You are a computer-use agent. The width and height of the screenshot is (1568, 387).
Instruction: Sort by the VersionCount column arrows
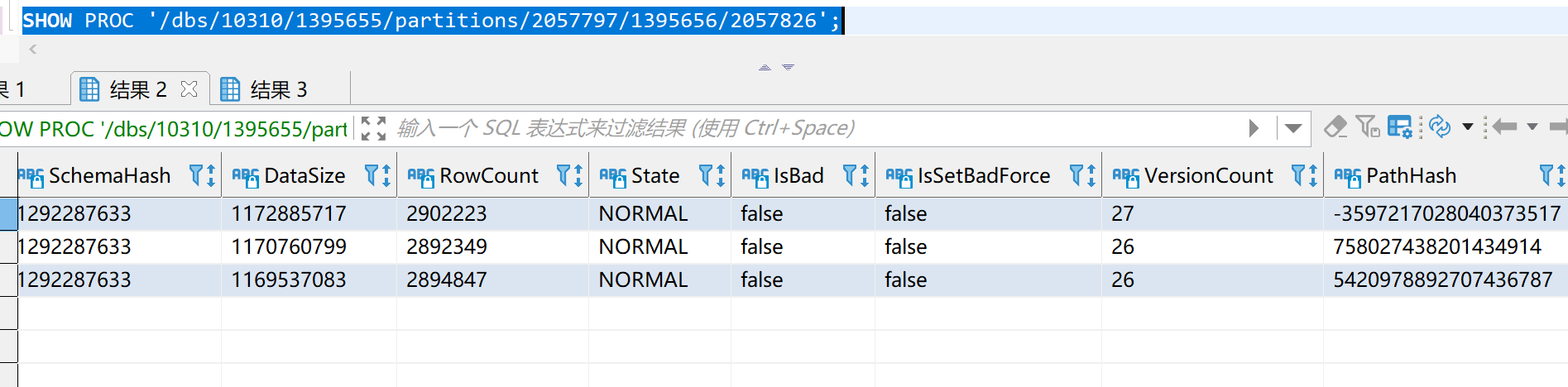(1313, 175)
